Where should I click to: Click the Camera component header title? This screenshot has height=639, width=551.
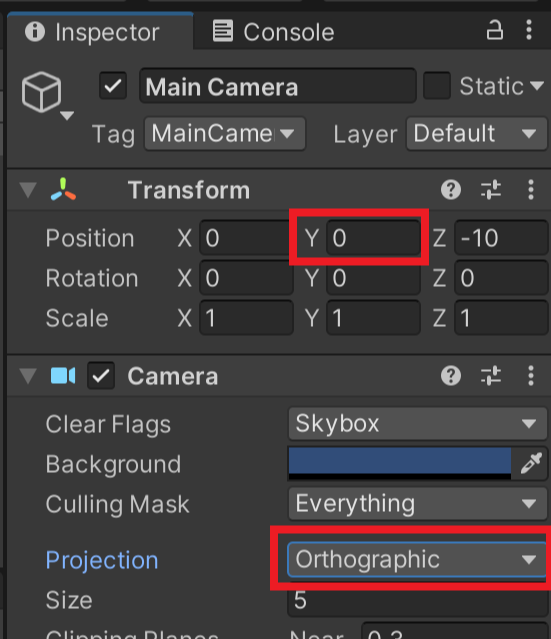click(x=173, y=376)
